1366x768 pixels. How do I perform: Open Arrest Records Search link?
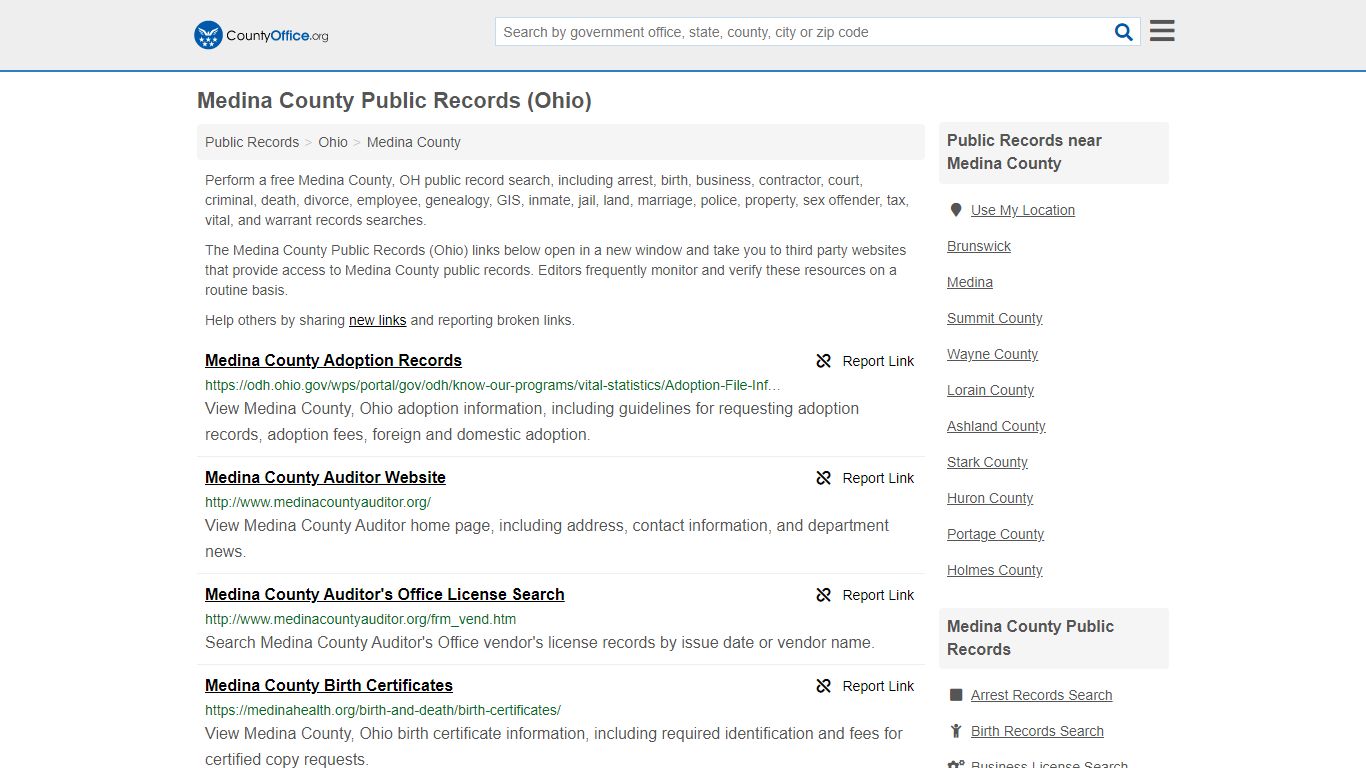click(1042, 695)
